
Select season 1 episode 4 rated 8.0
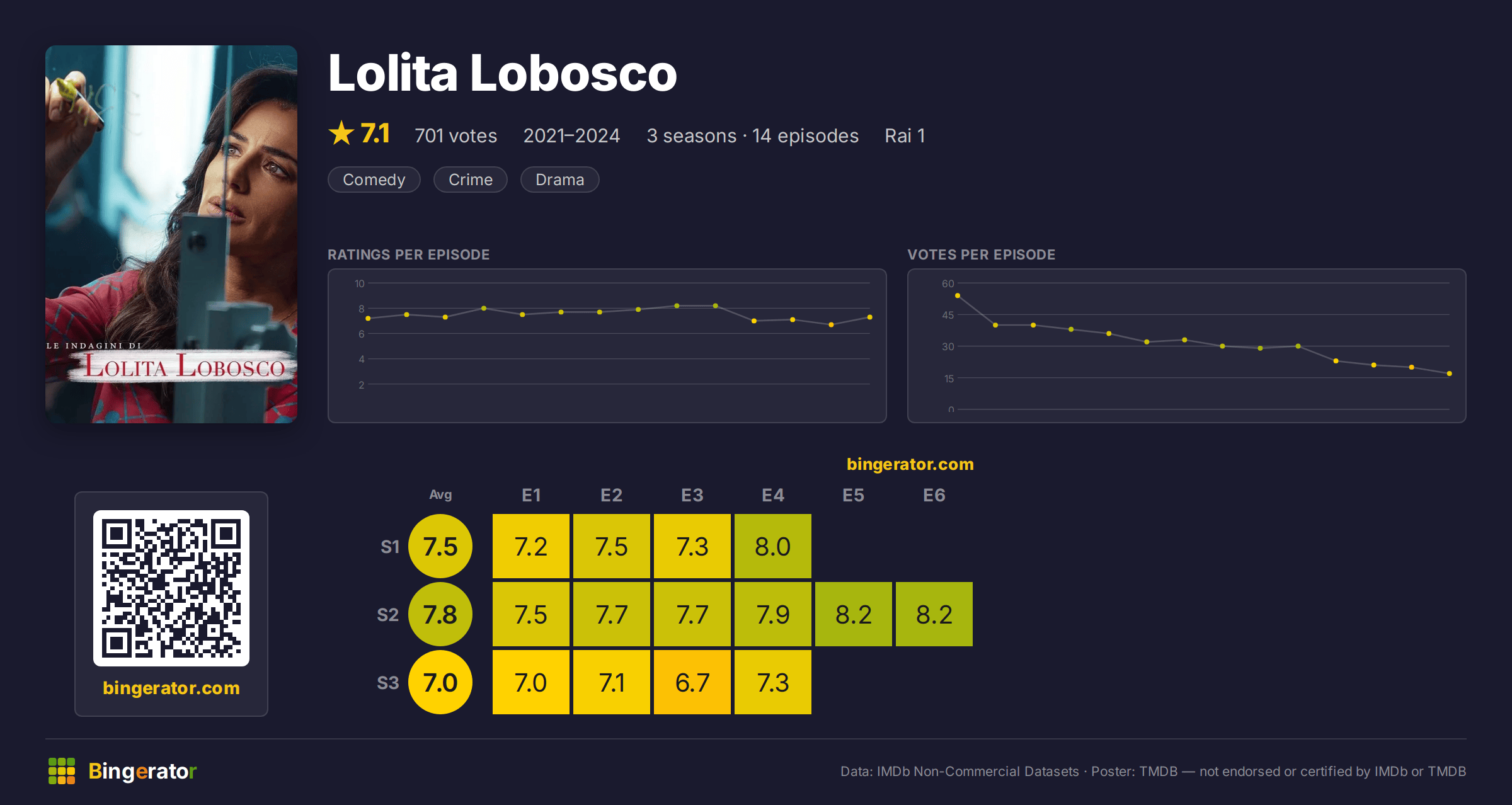(773, 546)
